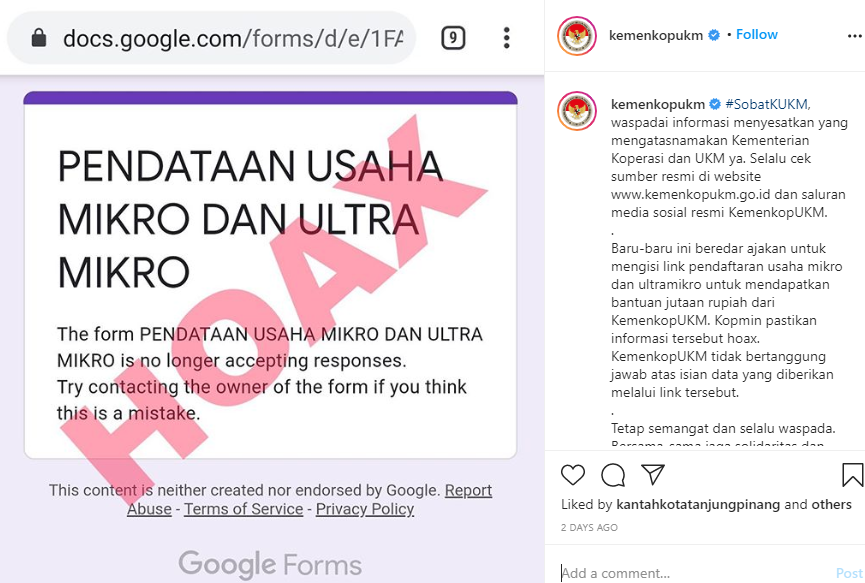Open the Terms of Service link
The width and height of the screenshot is (865, 583).
point(244,509)
